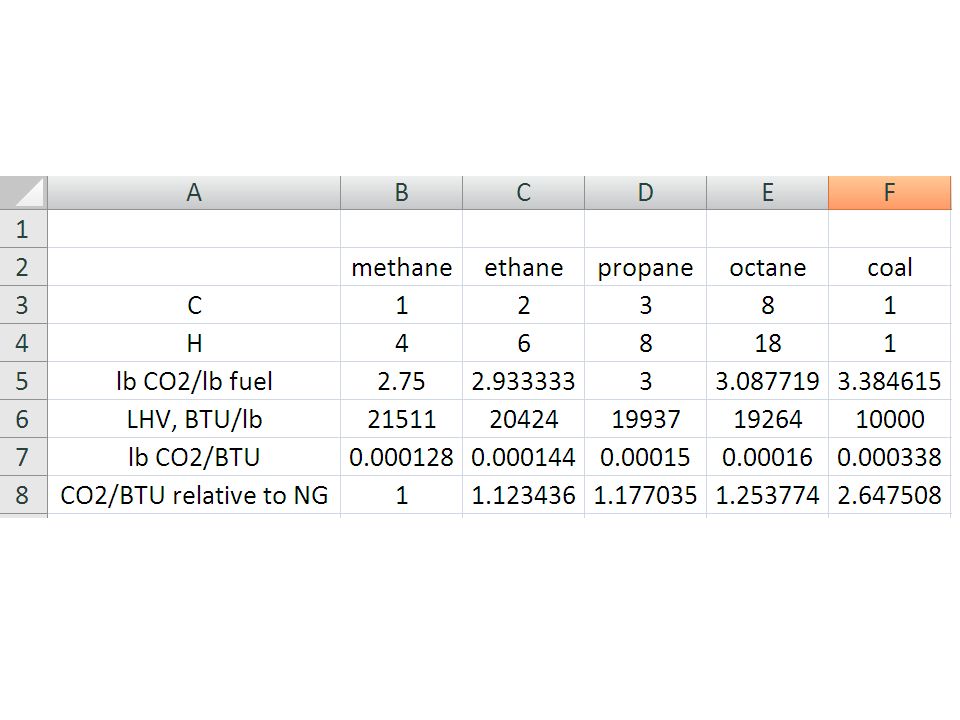
Task: Select the 'LHV, BTU/lb' label cell
Action: (194, 419)
